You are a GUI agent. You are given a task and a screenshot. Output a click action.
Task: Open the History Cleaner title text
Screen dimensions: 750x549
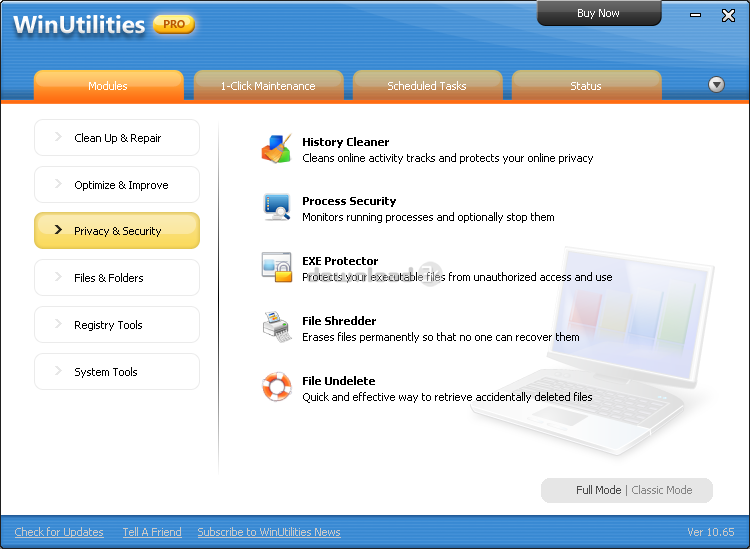tap(345, 142)
